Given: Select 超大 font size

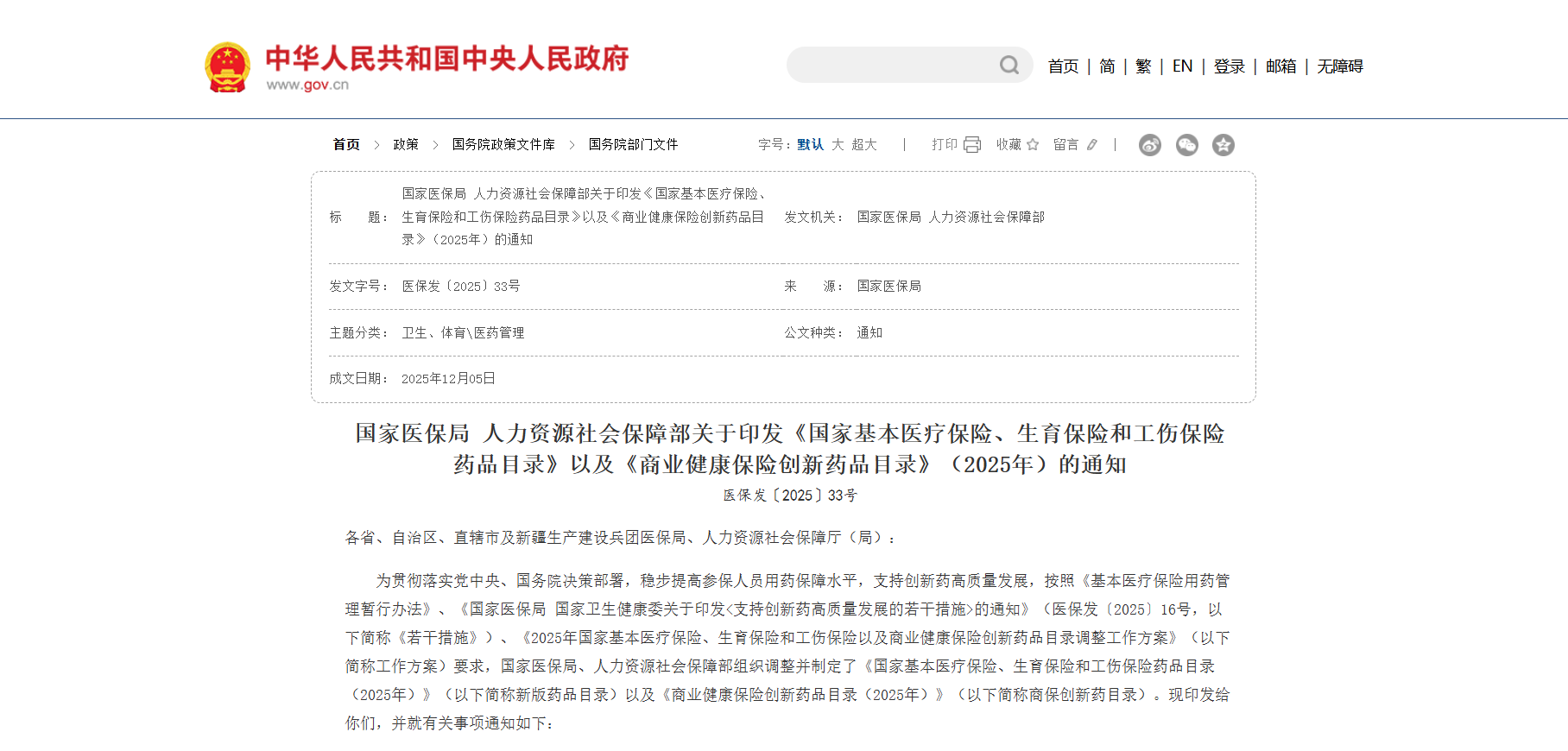Looking at the screenshot, I should [863, 144].
